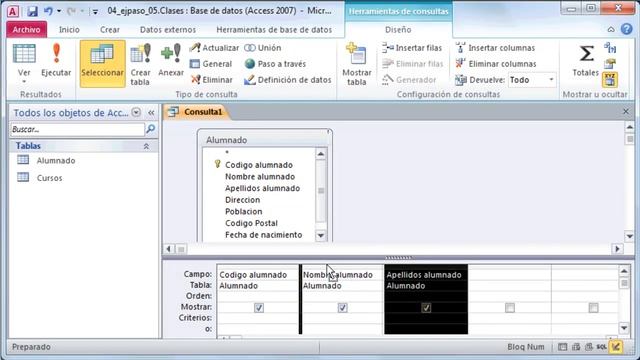Image resolution: width=640 pixels, height=360 pixels.
Task: Switch to Datasheet view in status bar
Action: coord(562,347)
